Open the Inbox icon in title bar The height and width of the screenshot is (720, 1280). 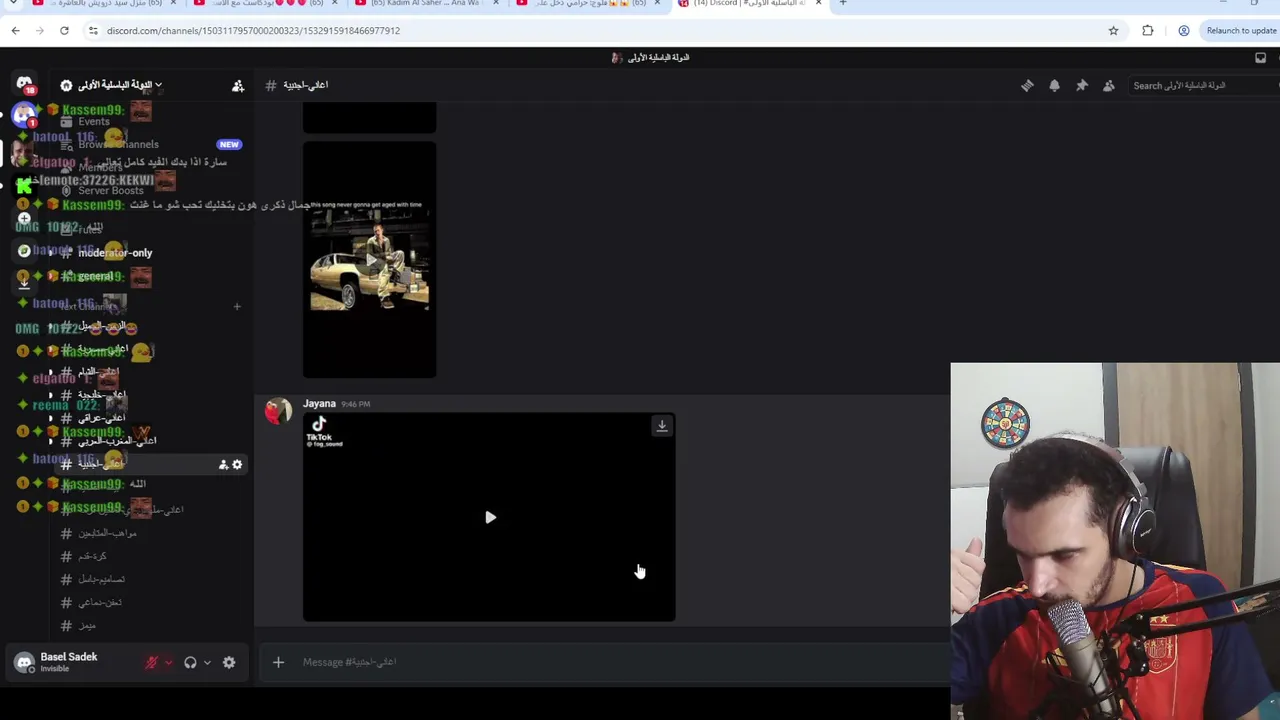[1260, 58]
